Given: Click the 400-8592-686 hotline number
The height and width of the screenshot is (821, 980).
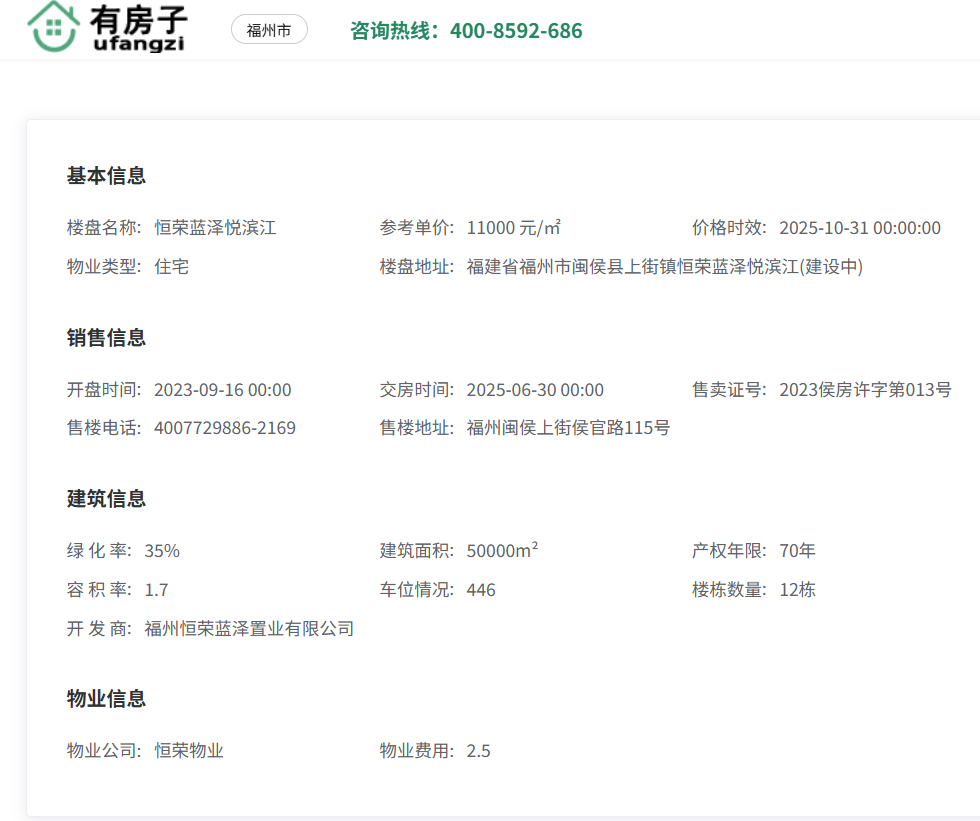Looking at the screenshot, I should tap(516, 31).
